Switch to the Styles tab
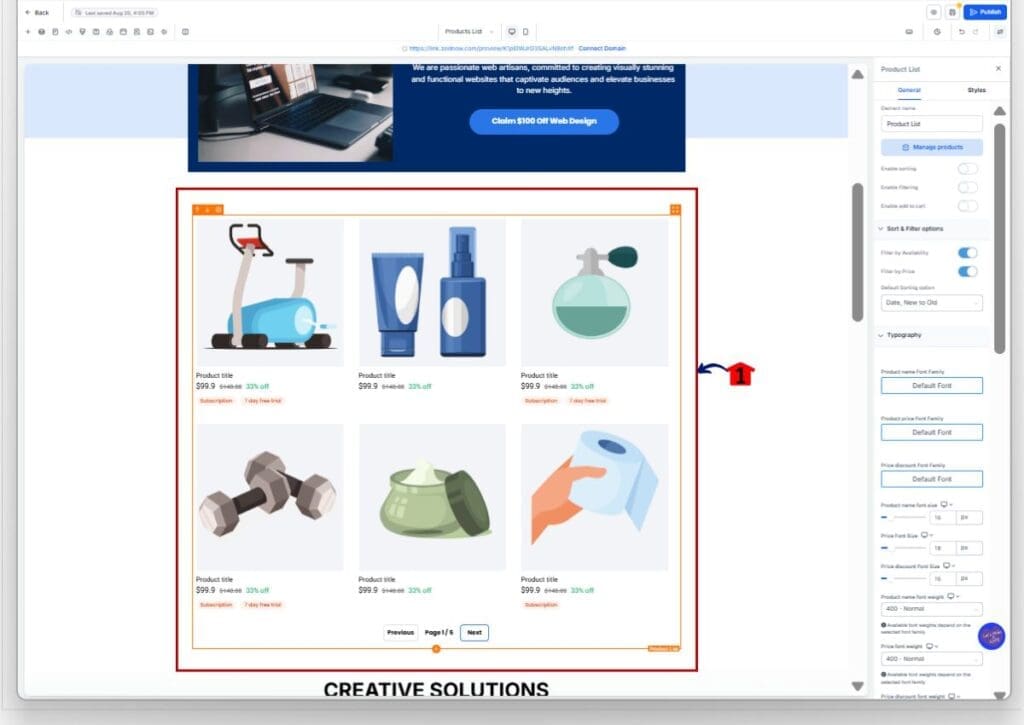 tap(976, 90)
